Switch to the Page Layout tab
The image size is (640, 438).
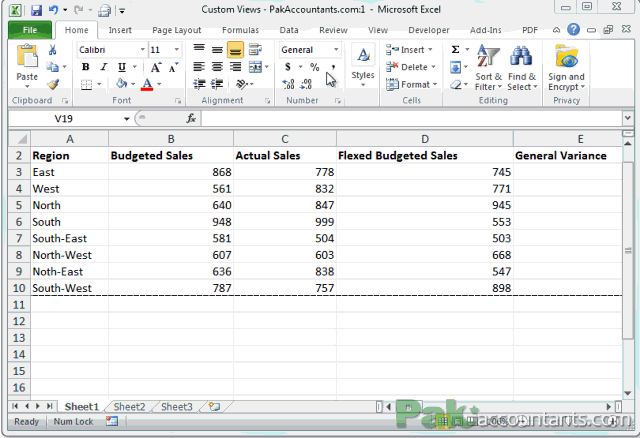point(176,30)
